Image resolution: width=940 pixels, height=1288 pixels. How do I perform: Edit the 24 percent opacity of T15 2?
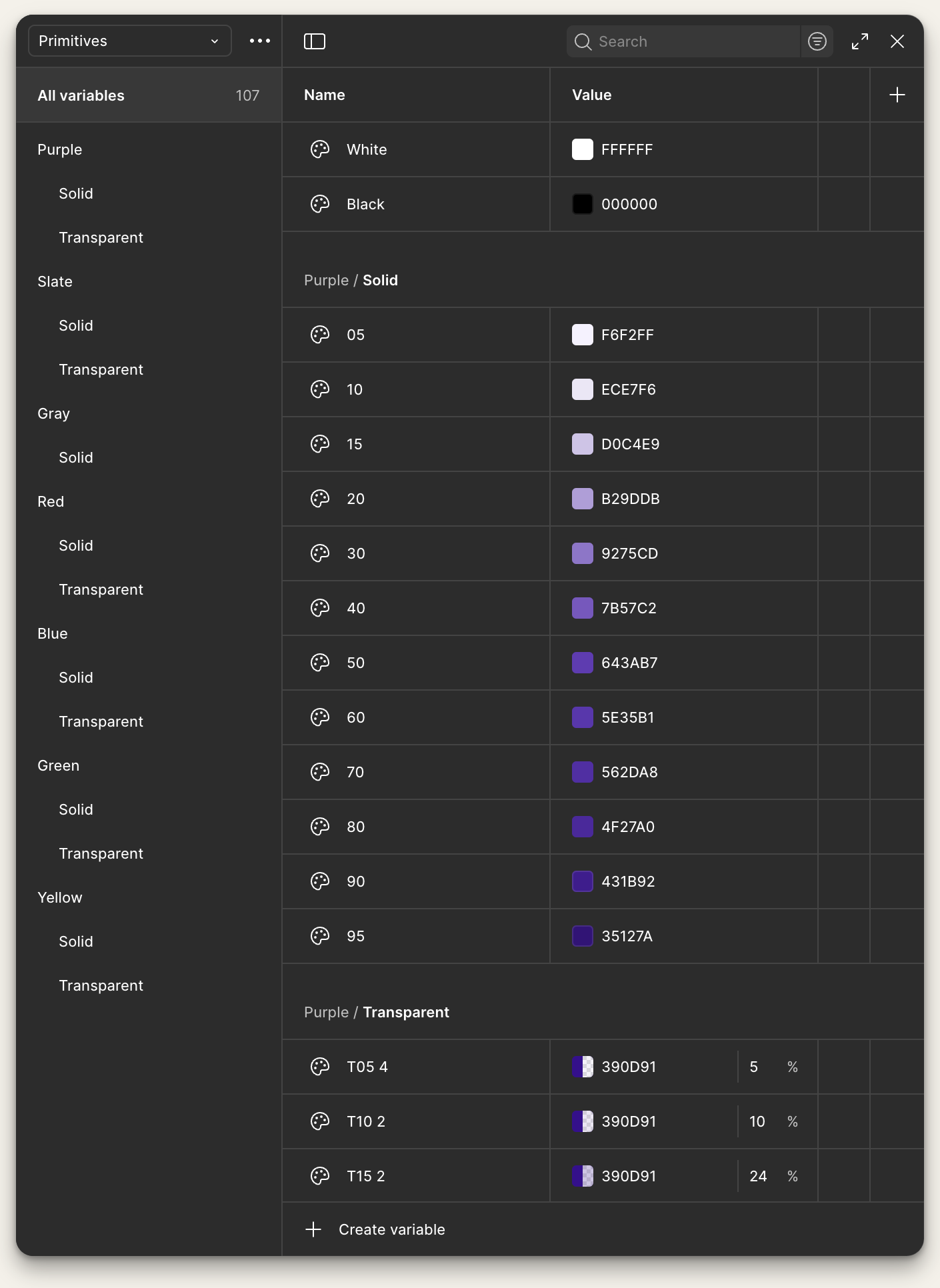(x=759, y=1176)
